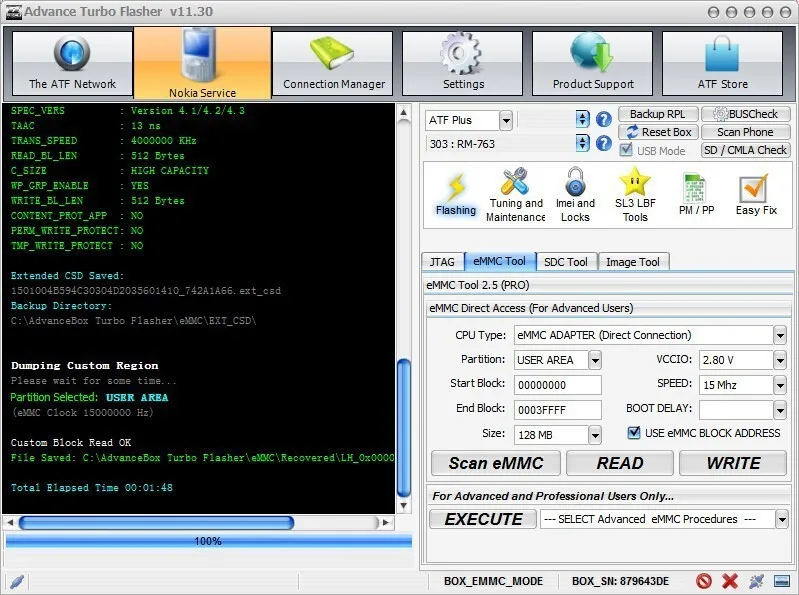Screen dimensions: 799x595
Task: Open SL3 LBF Tools star icon
Action: pos(635,195)
